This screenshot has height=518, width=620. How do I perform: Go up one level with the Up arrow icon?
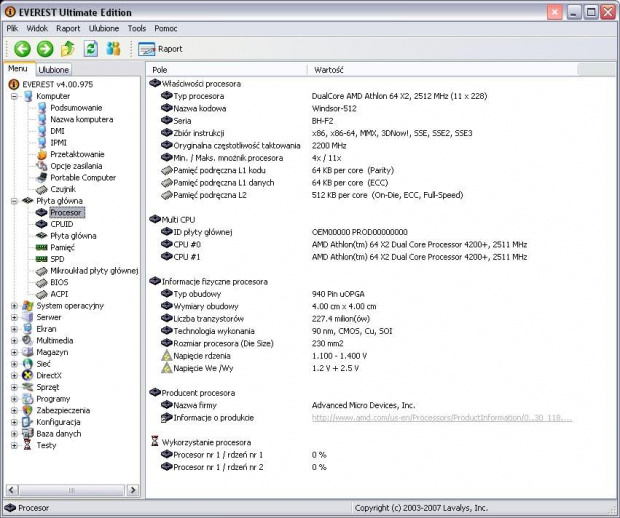pos(68,49)
